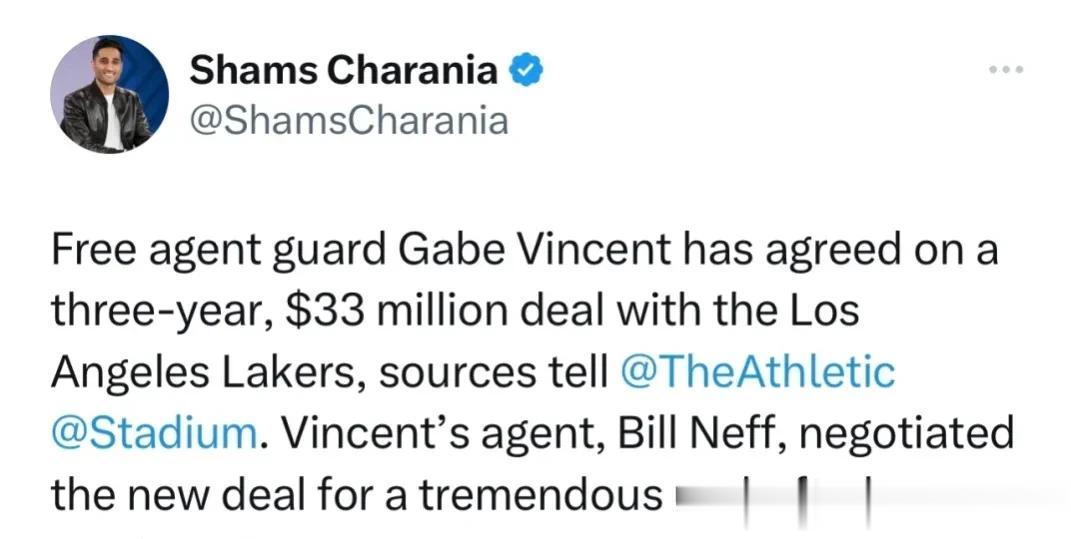
Task: Click the blue verified checkmark badge
Action: pos(526,70)
